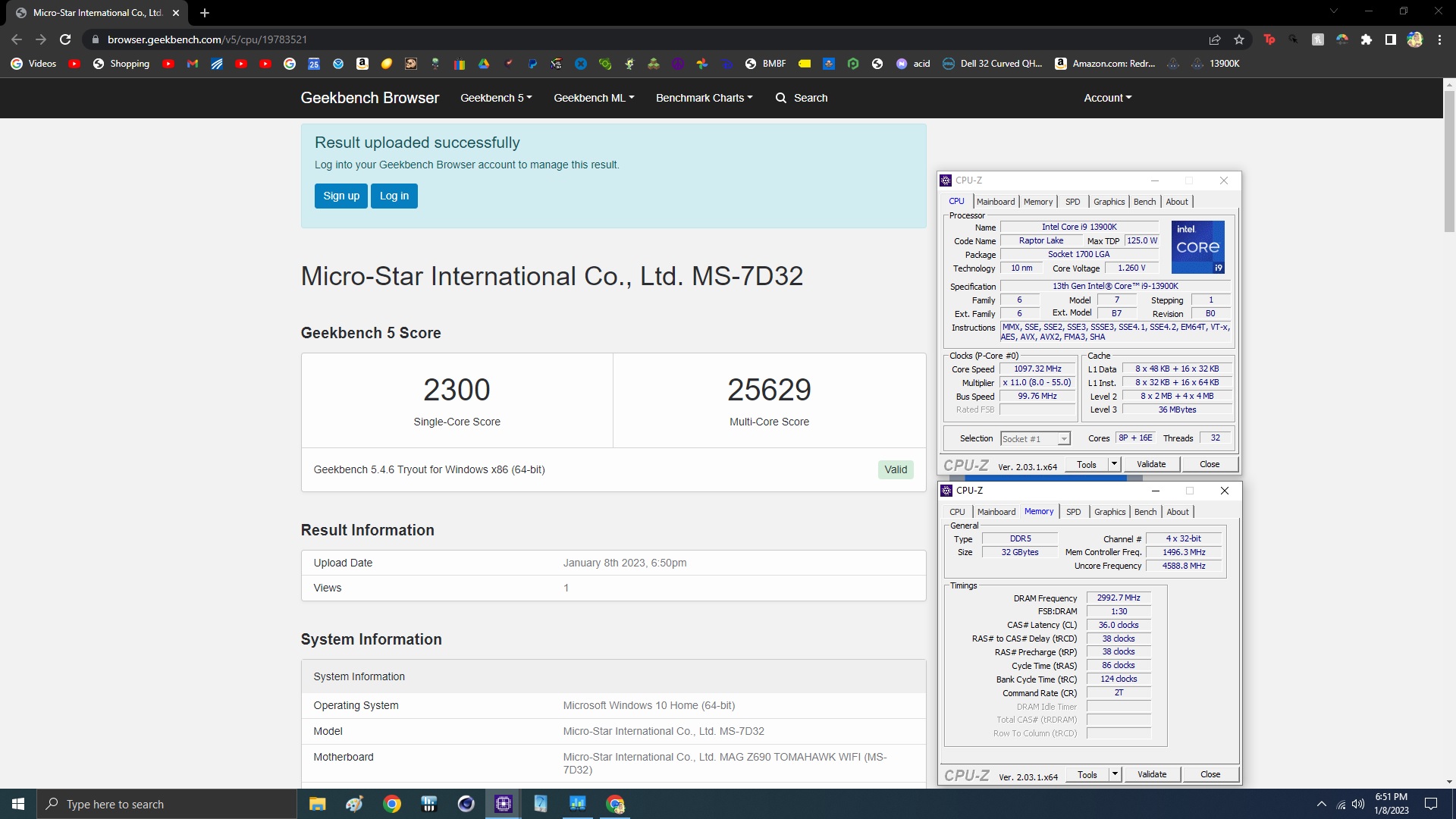This screenshot has height=819, width=1456.
Task: Toggle the browser side panel
Action: coord(1391,39)
